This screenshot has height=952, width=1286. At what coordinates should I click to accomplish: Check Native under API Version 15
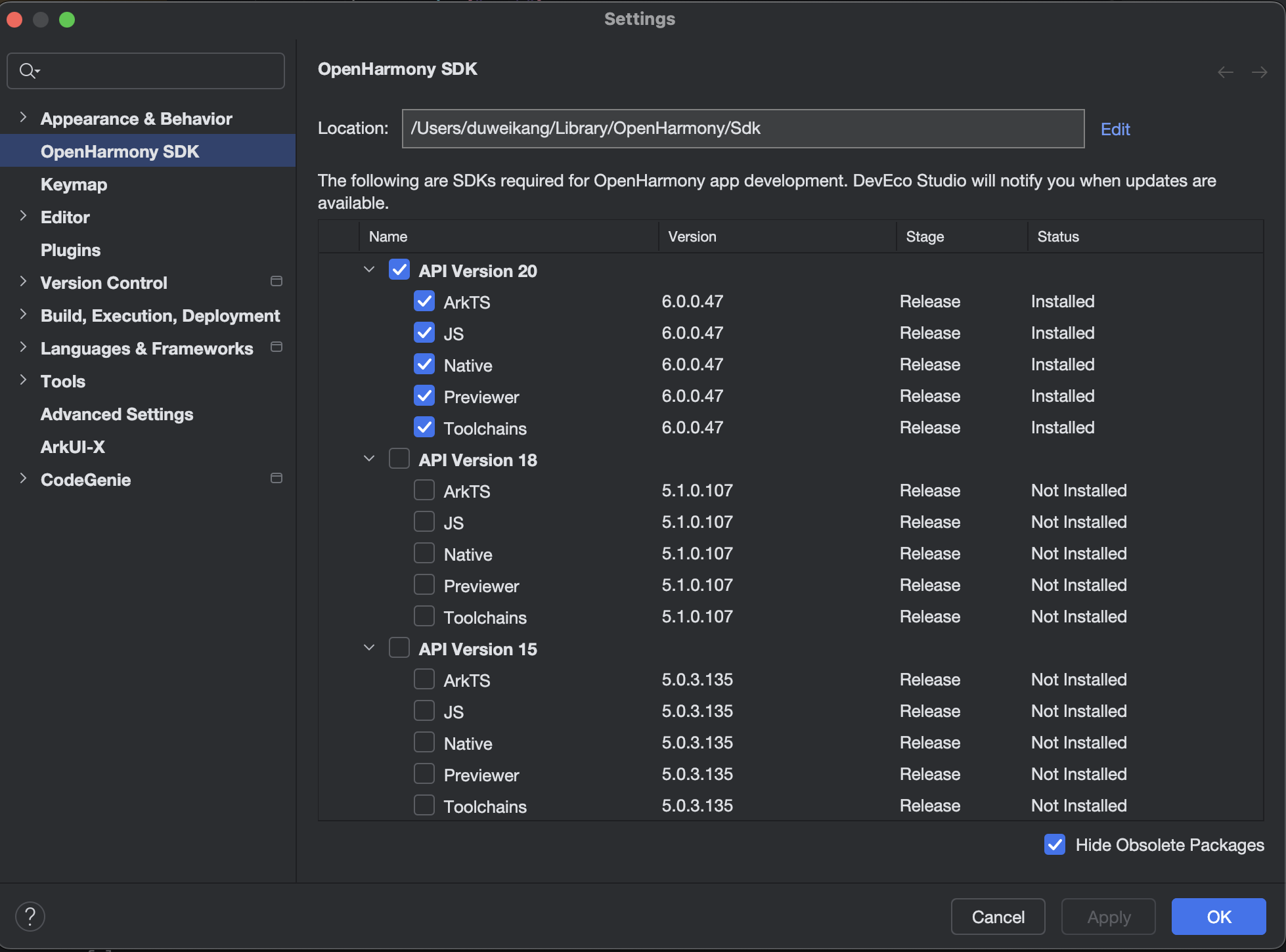click(x=424, y=743)
